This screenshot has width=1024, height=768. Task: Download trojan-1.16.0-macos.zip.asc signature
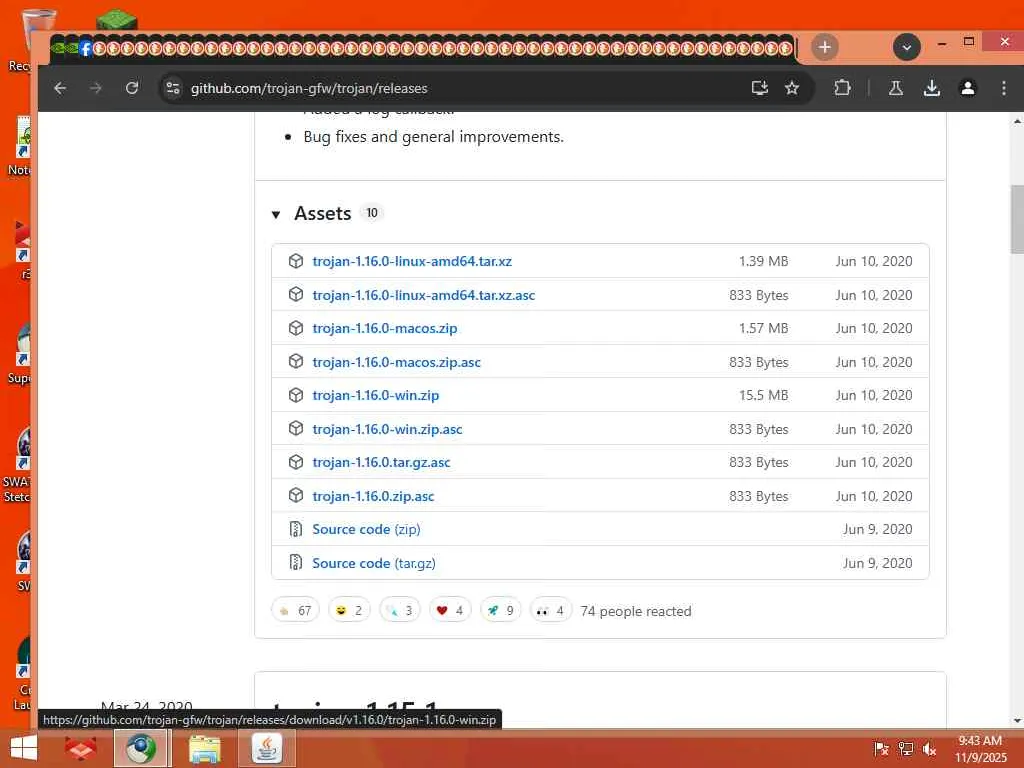[396, 362]
